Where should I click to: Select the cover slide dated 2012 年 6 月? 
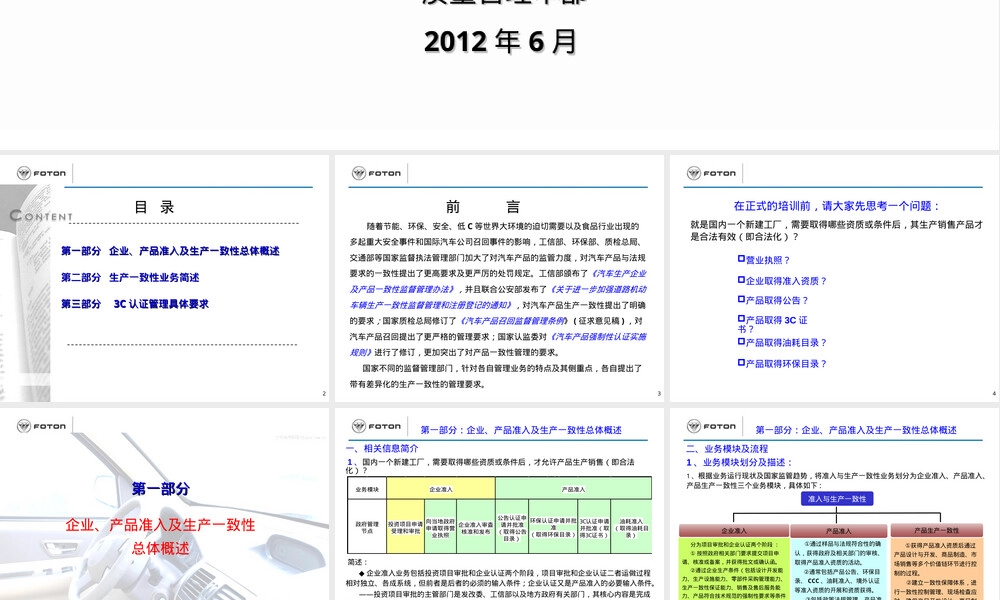click(500, 73)
